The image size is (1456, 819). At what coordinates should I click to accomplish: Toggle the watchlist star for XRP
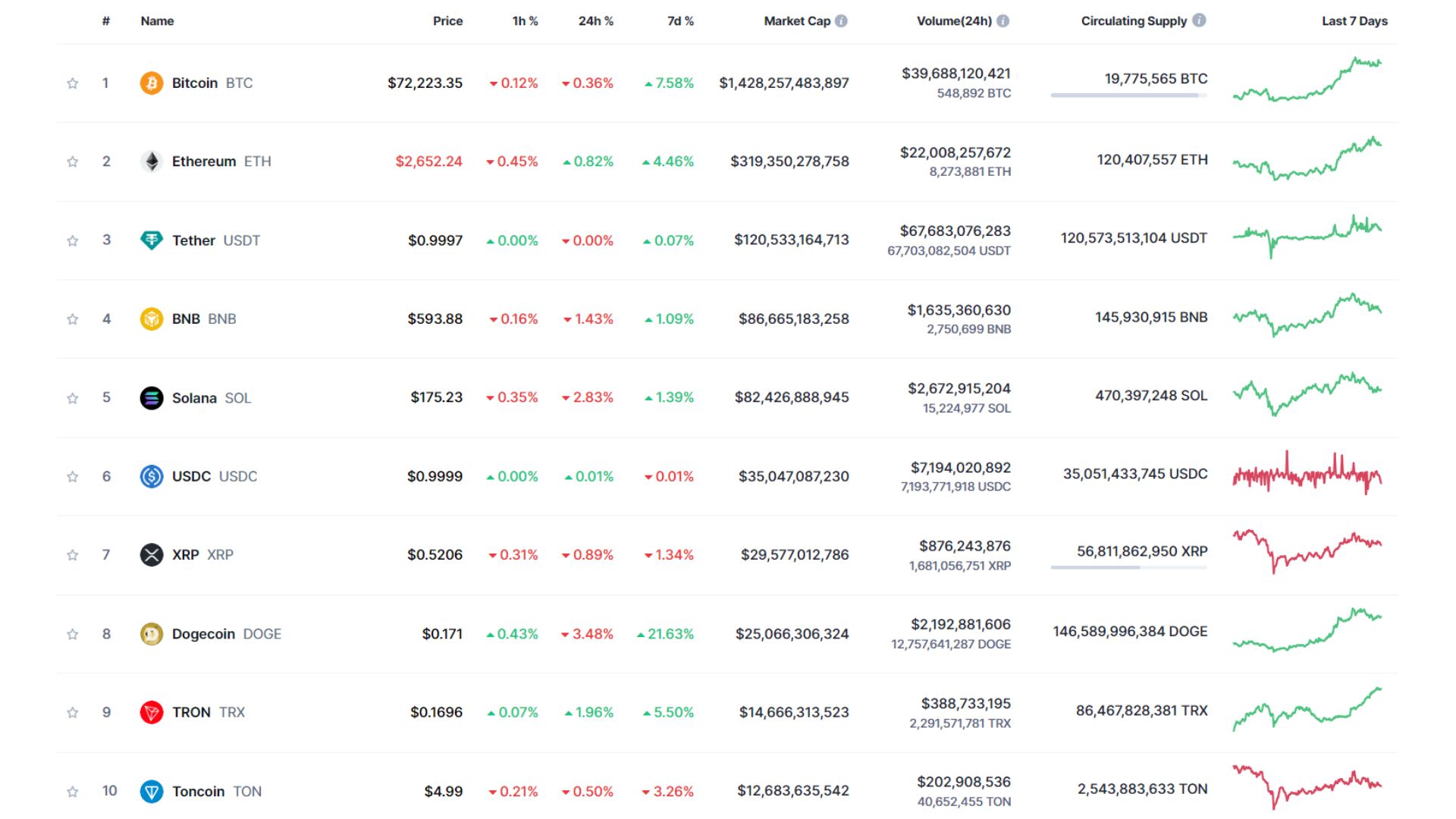[73, 554]
